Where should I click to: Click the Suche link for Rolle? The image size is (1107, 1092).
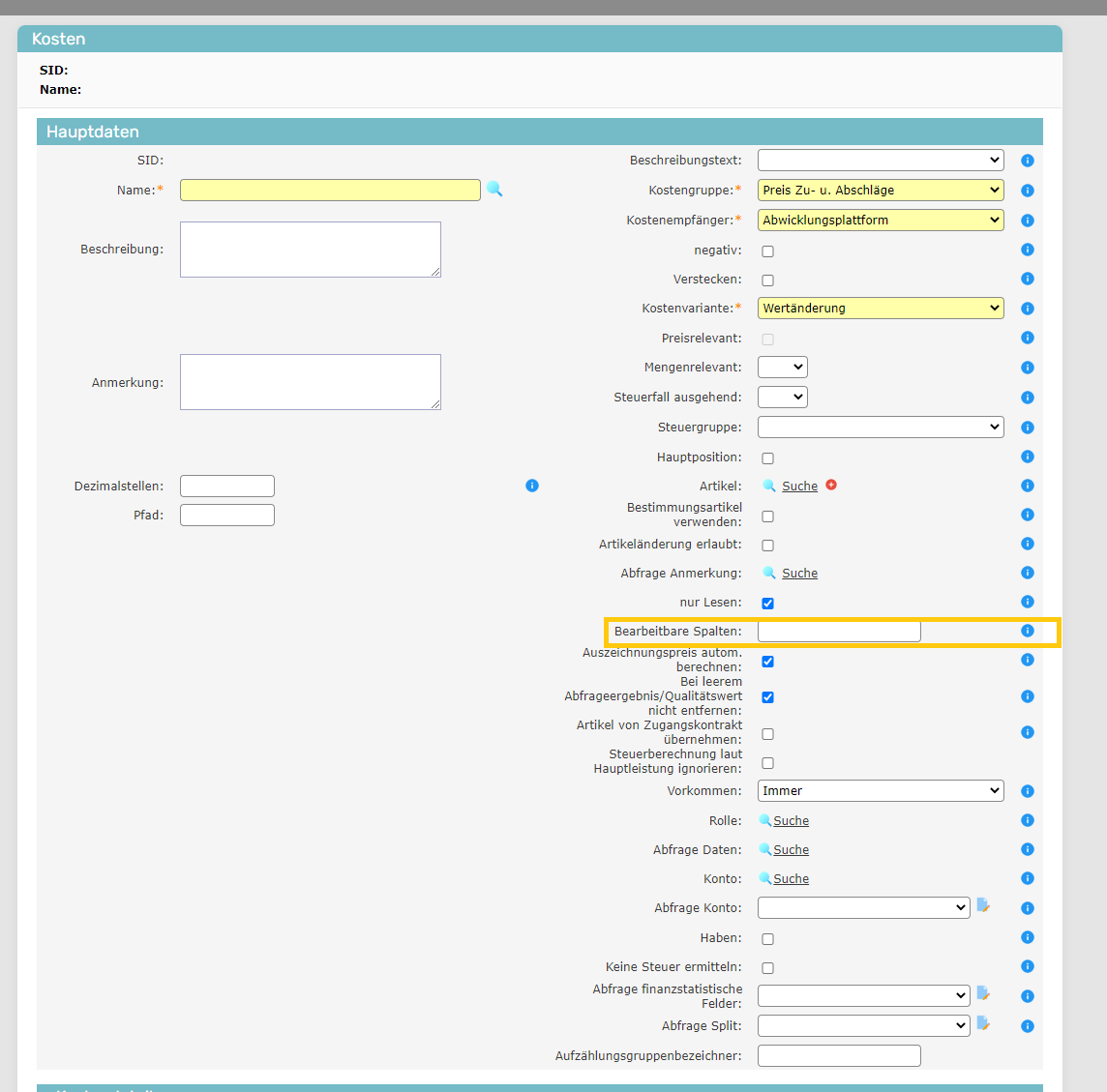pos(791,821)
